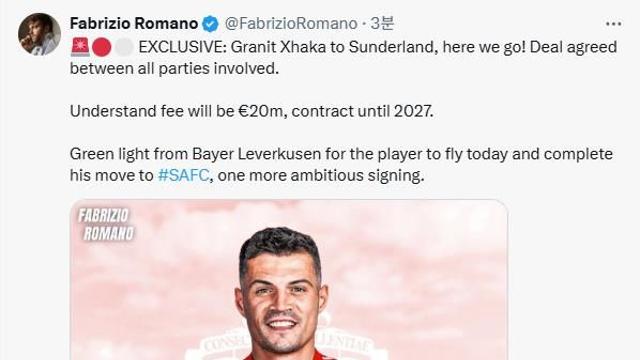
Task: Click the 'EXCLUSIVE: Granit Xhaka' headline text
Action: click(232, 47)
